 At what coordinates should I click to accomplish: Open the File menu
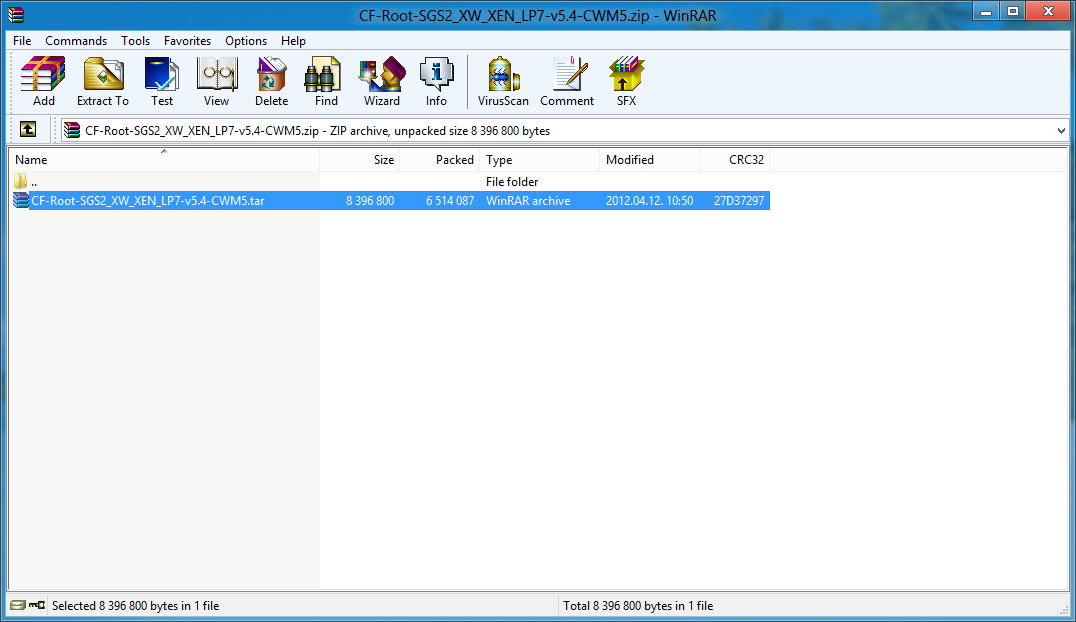point(22,41)
